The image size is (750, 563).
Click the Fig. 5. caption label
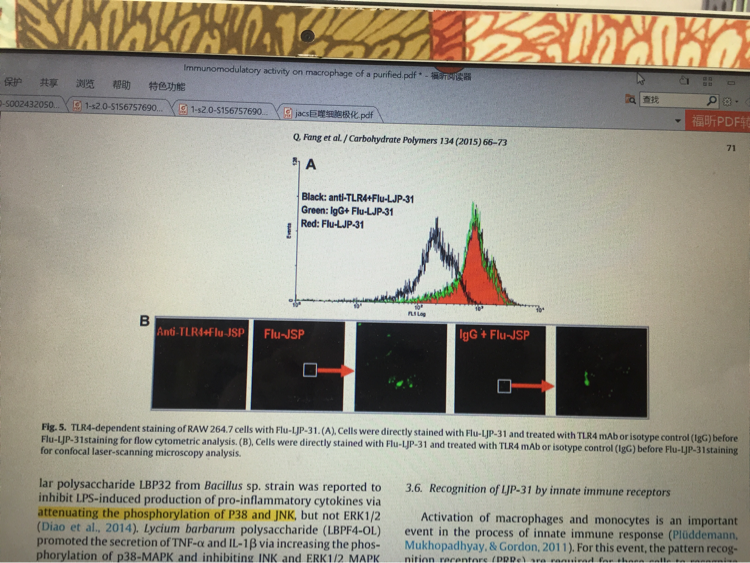[x=54, y=427]
